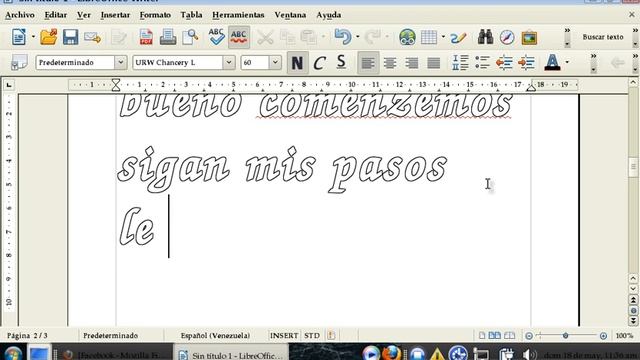This screenshot has height=360, width=640.
Task: Open the page preview icon
Action: [190, 37]
